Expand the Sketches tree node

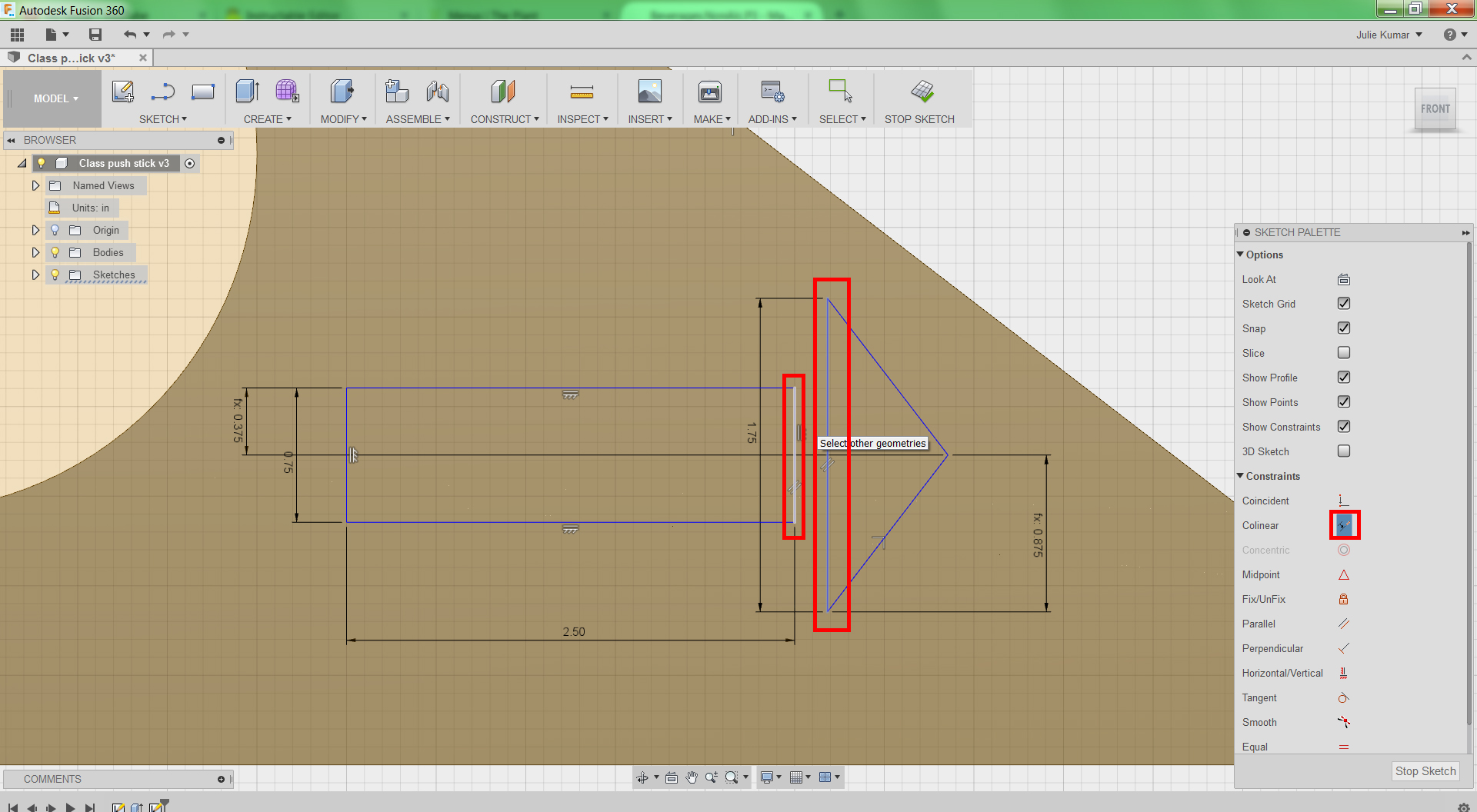35,275
